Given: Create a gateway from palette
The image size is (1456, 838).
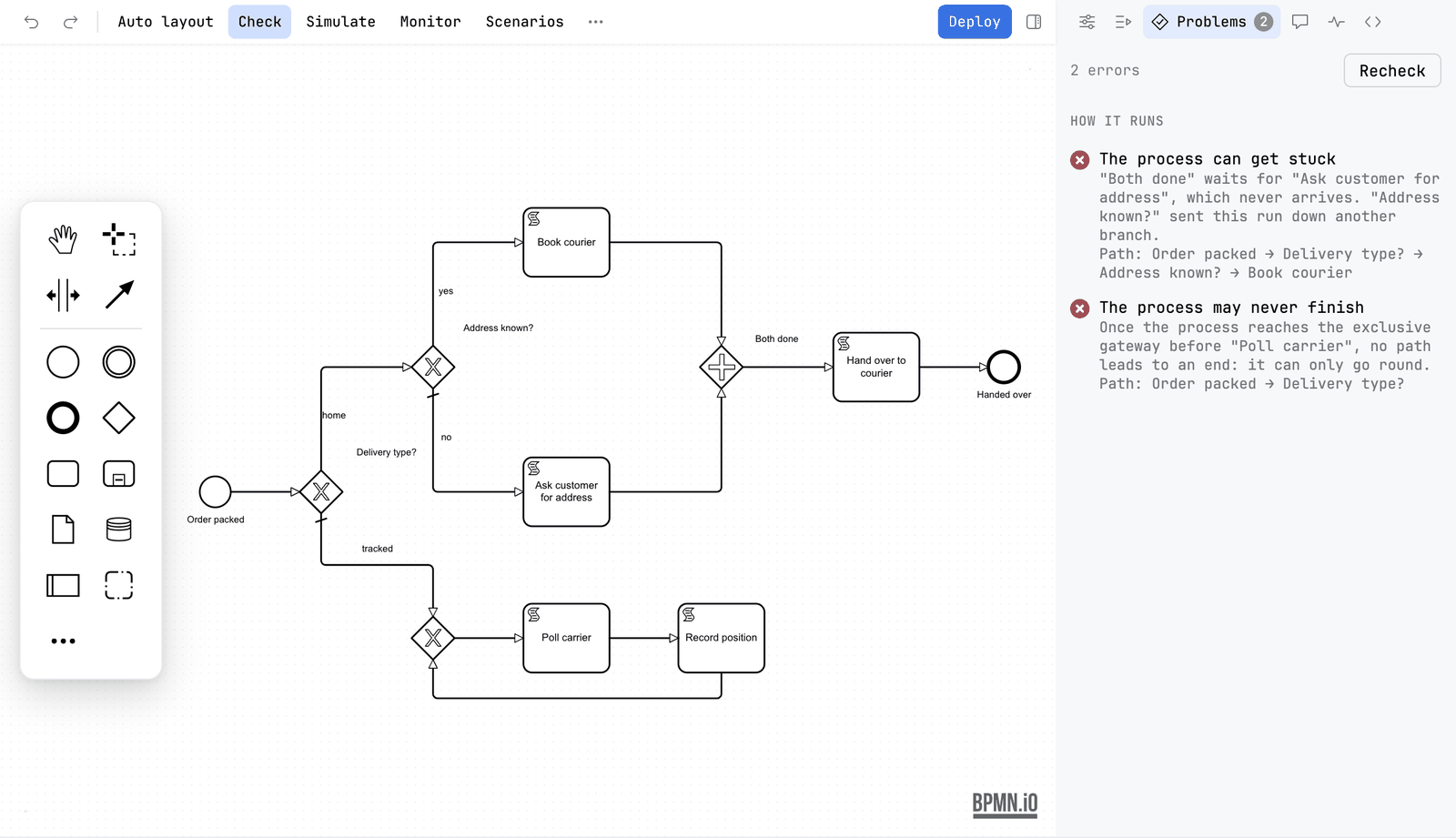Looking at the screenshot, I should pyautogui.click(x=119, y=419).
